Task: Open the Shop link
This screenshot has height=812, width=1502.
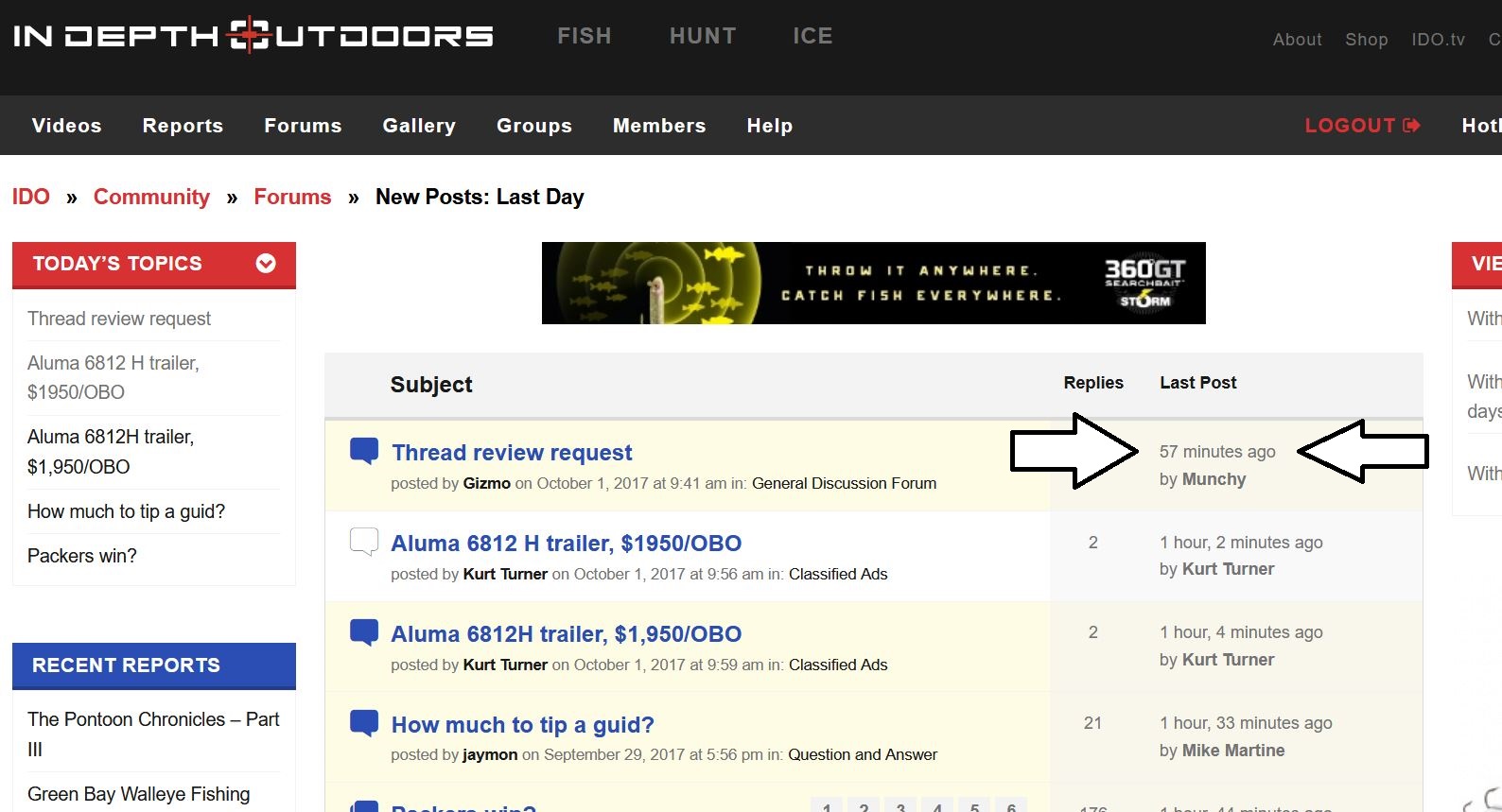Action: coord(1367,40)
